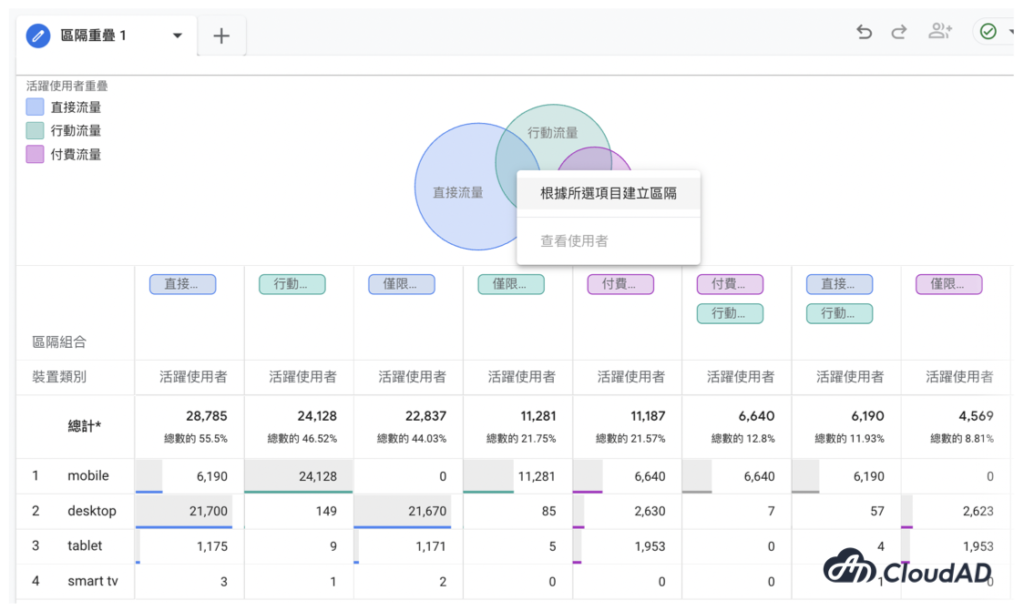1024x611 pixels.
Task: Click the 85 cell in the desktop row
Action: [x=549, y=511]
